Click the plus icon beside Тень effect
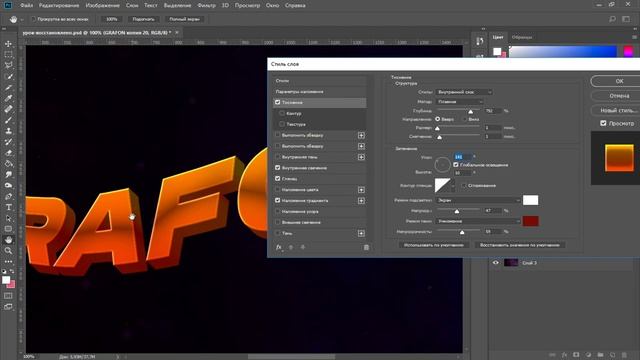640x360 pixels. [361, 233]
